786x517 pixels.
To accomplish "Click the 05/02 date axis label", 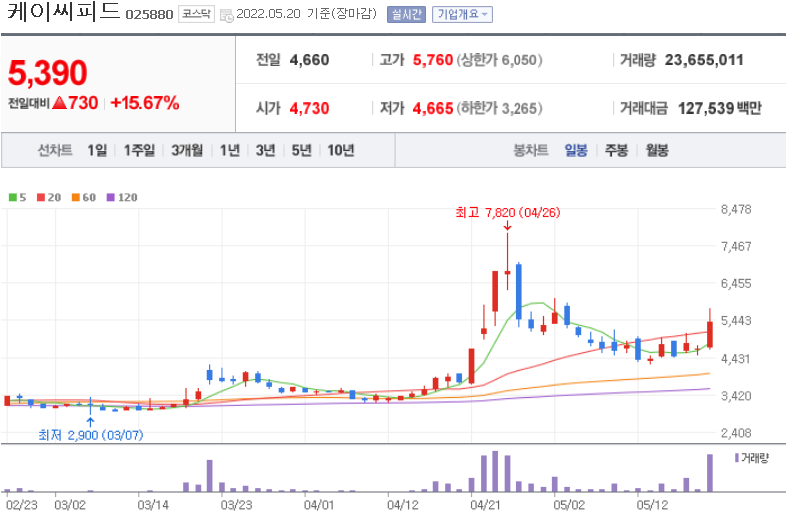I will click(569, 504).
